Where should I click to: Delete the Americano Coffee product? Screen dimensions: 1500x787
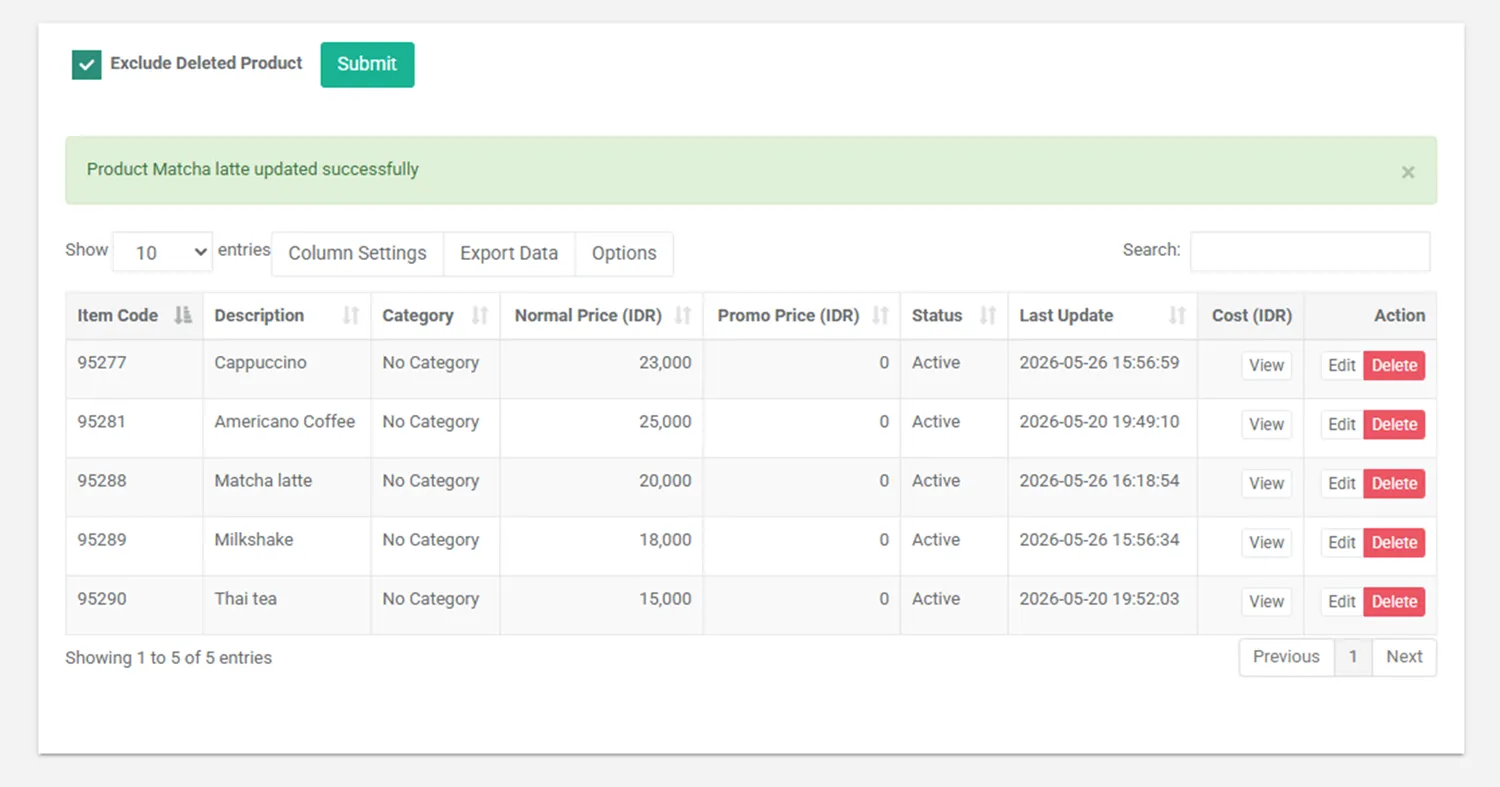(x=1394, y=425)
